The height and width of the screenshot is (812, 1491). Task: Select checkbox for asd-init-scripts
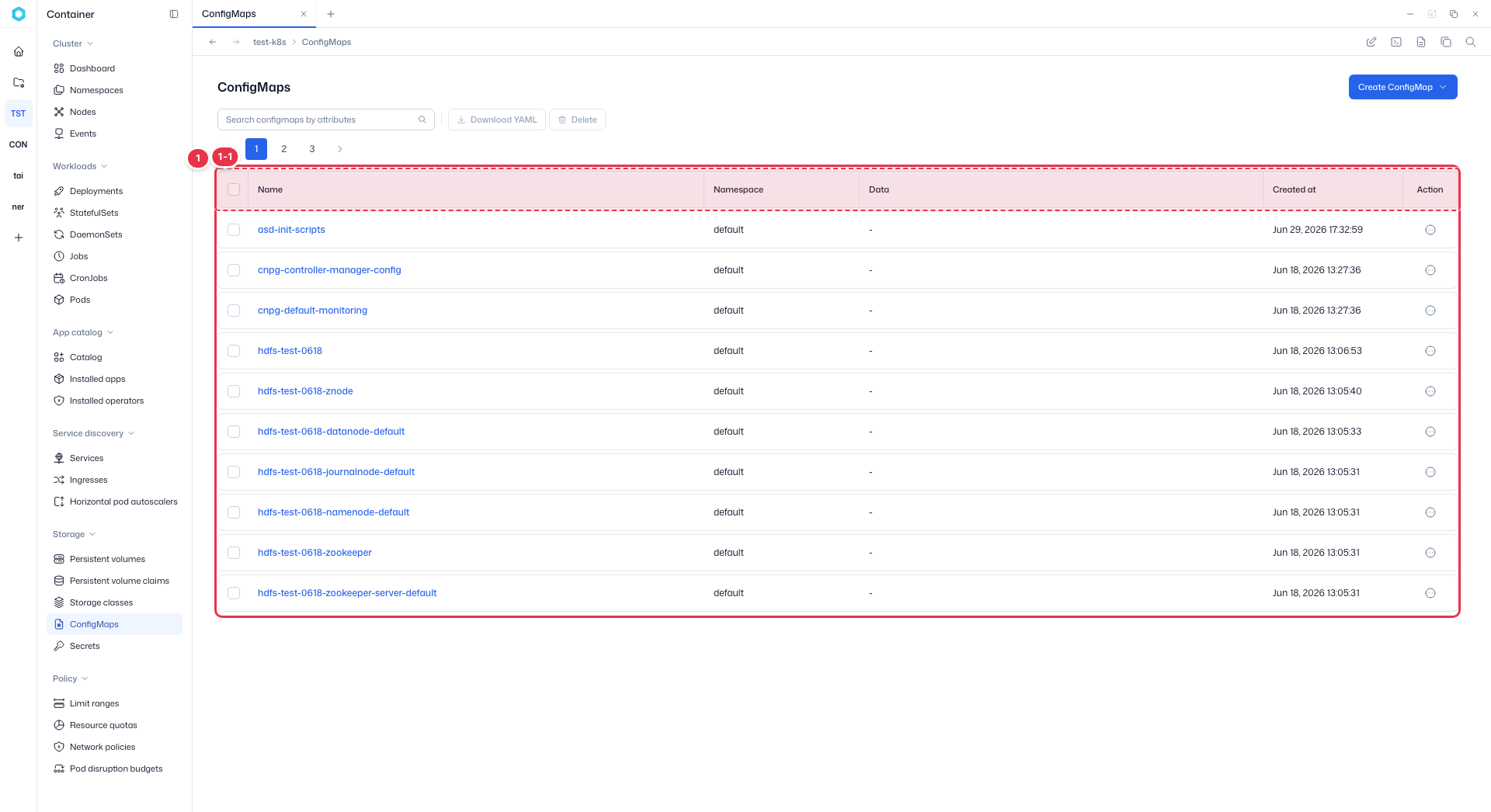click(234, 230)
